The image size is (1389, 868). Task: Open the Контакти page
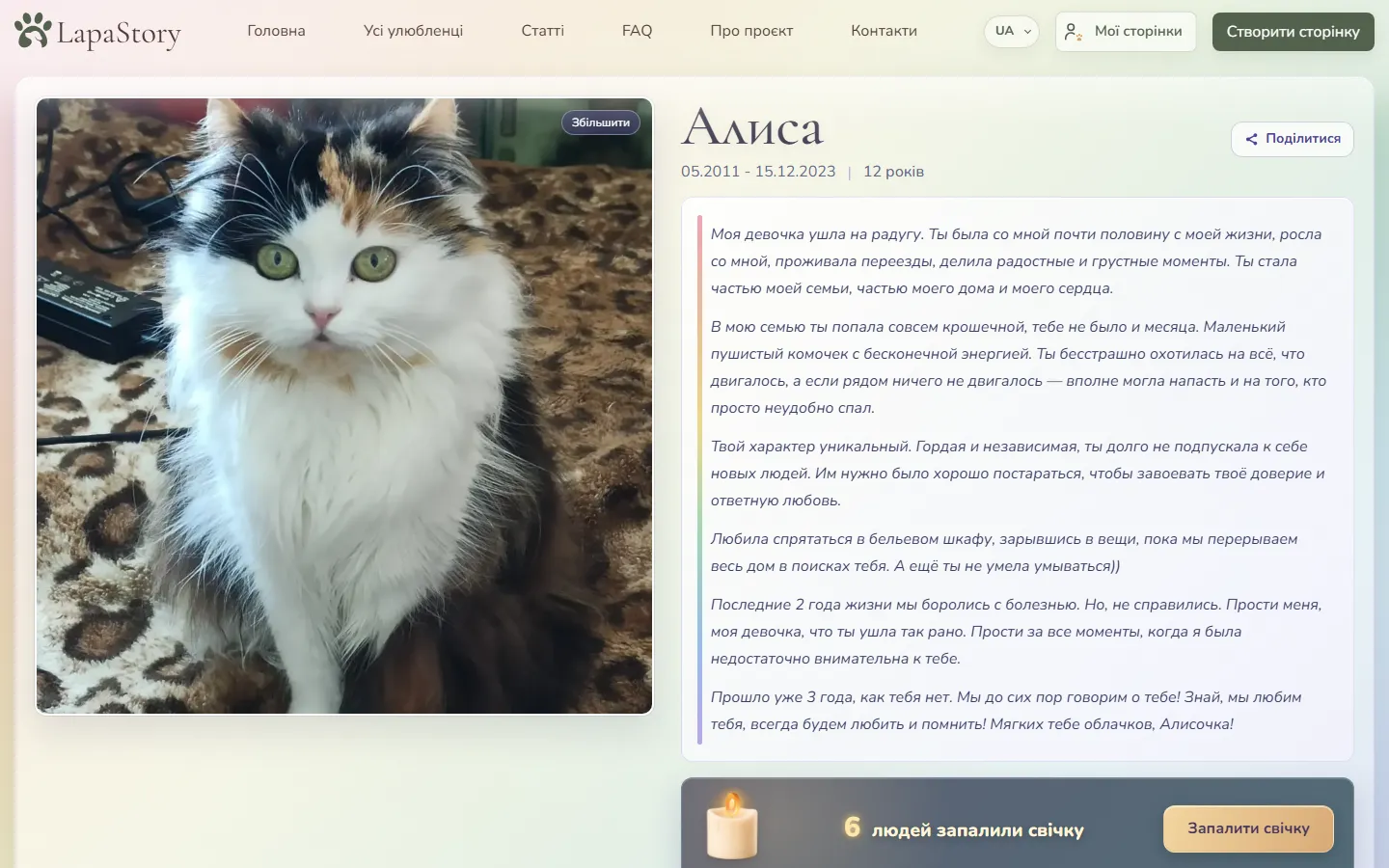(884, 31)
